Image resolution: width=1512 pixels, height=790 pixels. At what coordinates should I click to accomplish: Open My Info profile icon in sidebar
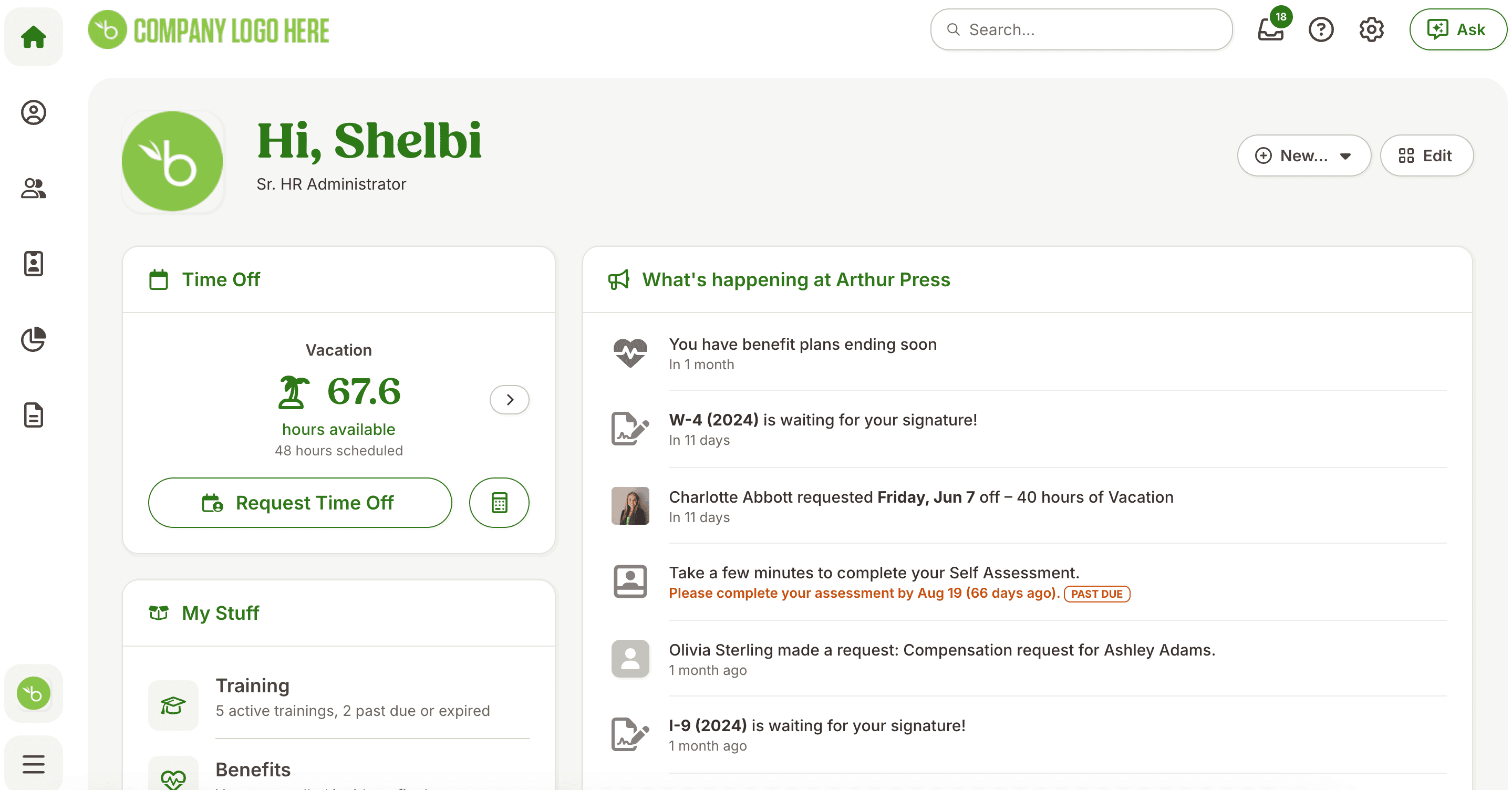pyautogui.click(x=34, y=112)
